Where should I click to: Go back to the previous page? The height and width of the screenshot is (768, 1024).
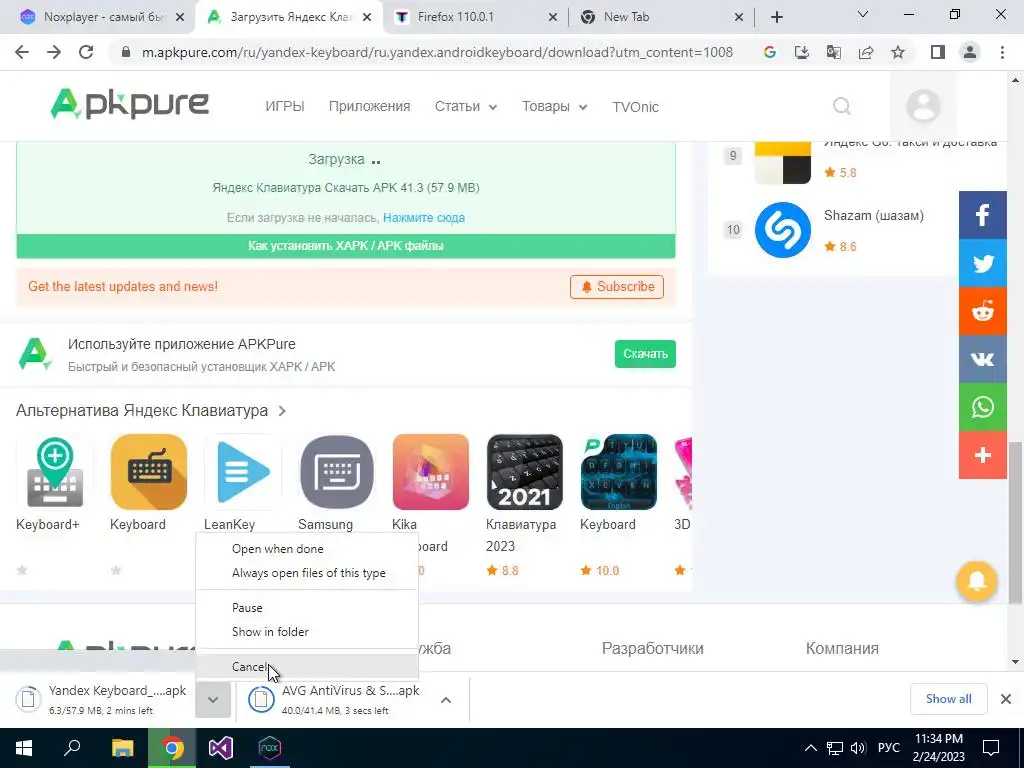point(22,52)
